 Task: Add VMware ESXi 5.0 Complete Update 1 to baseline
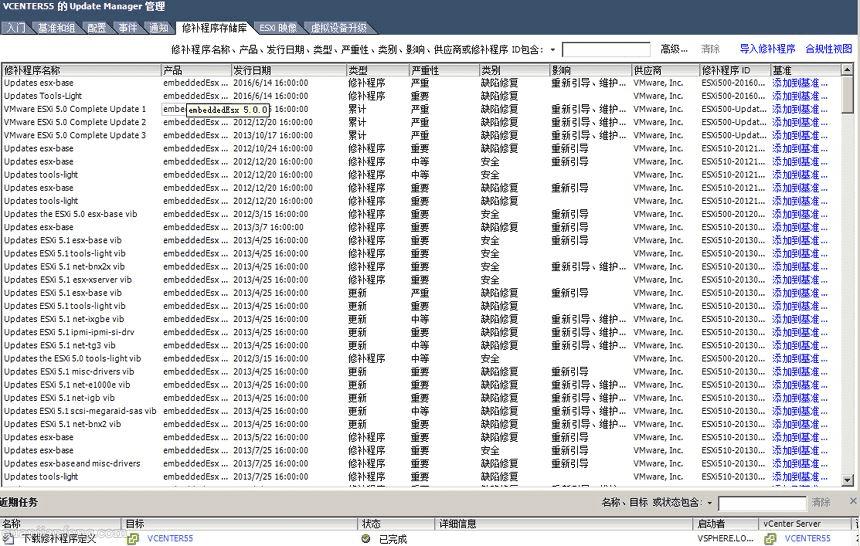click(800, 109)
